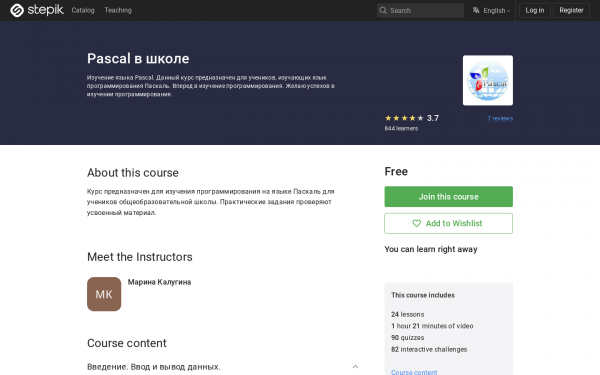Click the Log in button

535,10
